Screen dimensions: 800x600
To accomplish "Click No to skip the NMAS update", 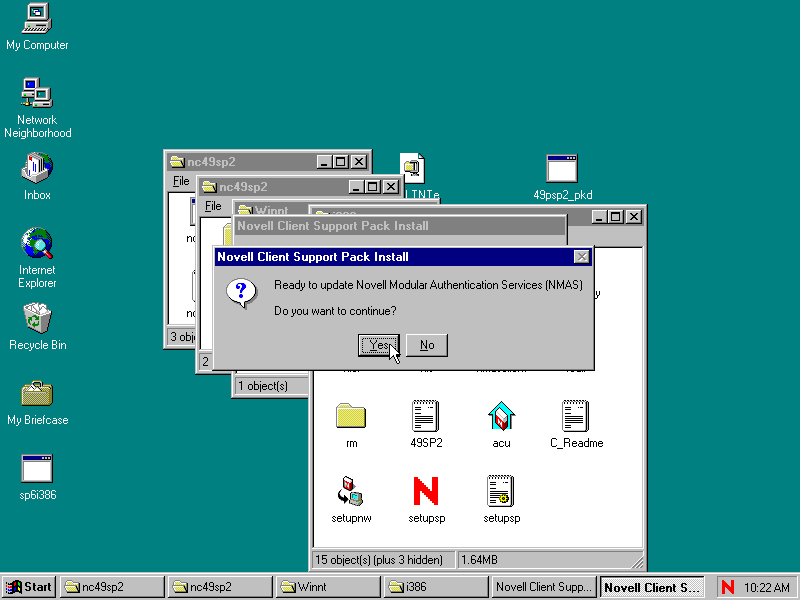I will [427, 345].
